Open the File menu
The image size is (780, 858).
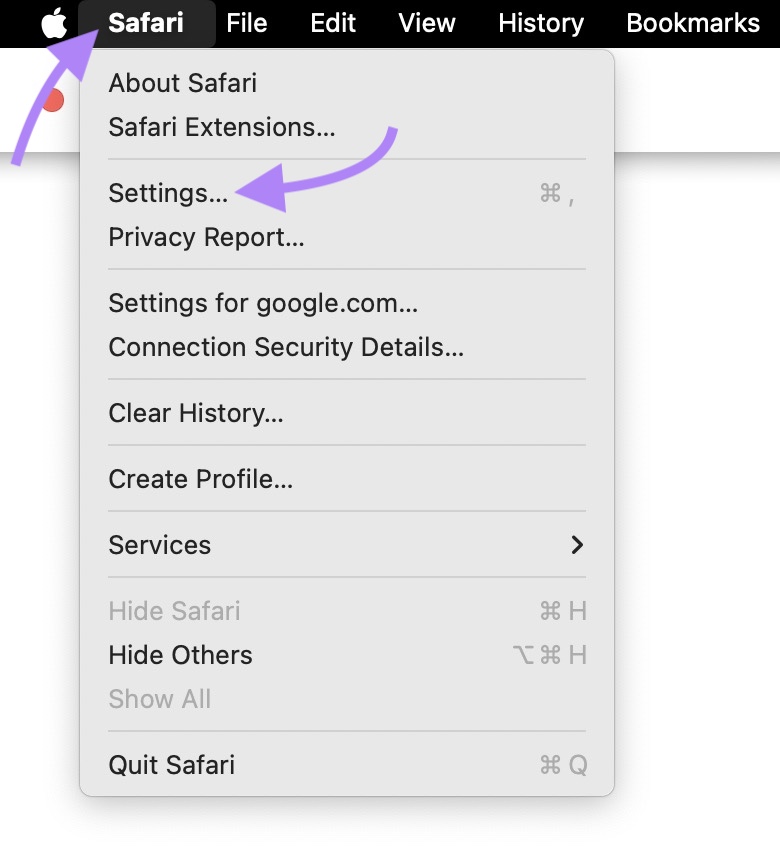(x=246, y=22)
